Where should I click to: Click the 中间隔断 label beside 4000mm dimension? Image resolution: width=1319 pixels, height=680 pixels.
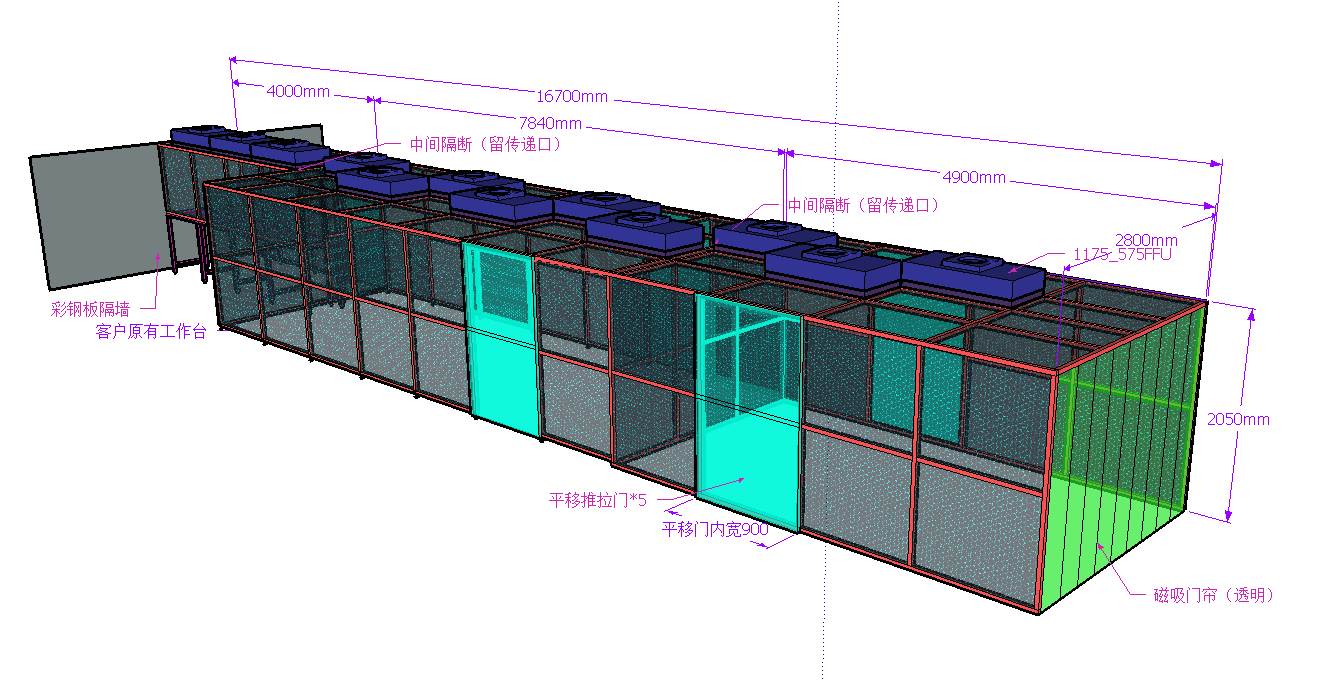485,144
